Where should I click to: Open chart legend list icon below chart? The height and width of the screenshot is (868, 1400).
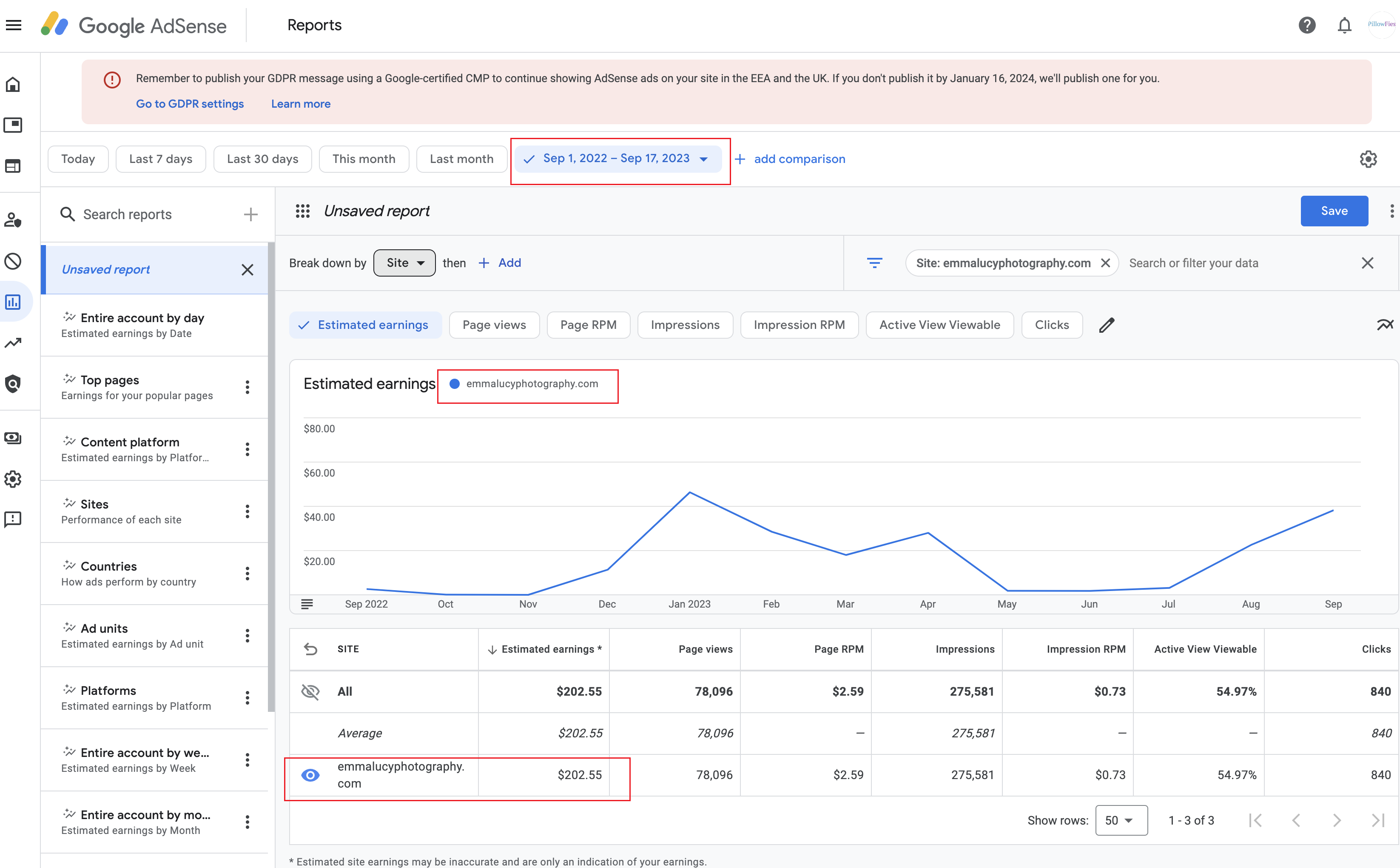[307, 603]
